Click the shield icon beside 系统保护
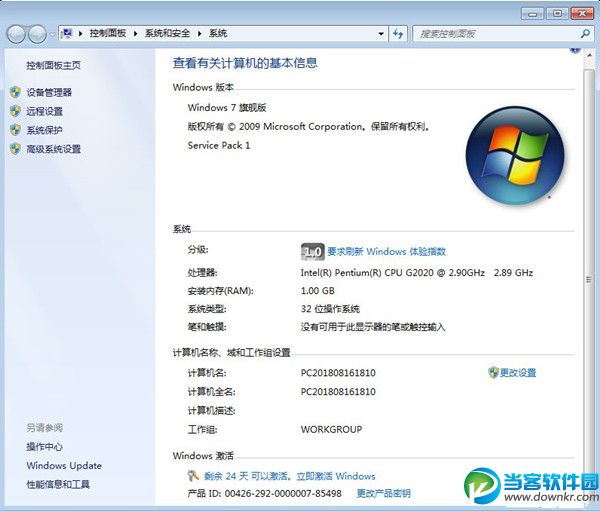This screenshot has height=511, width=600. [15, 130]
